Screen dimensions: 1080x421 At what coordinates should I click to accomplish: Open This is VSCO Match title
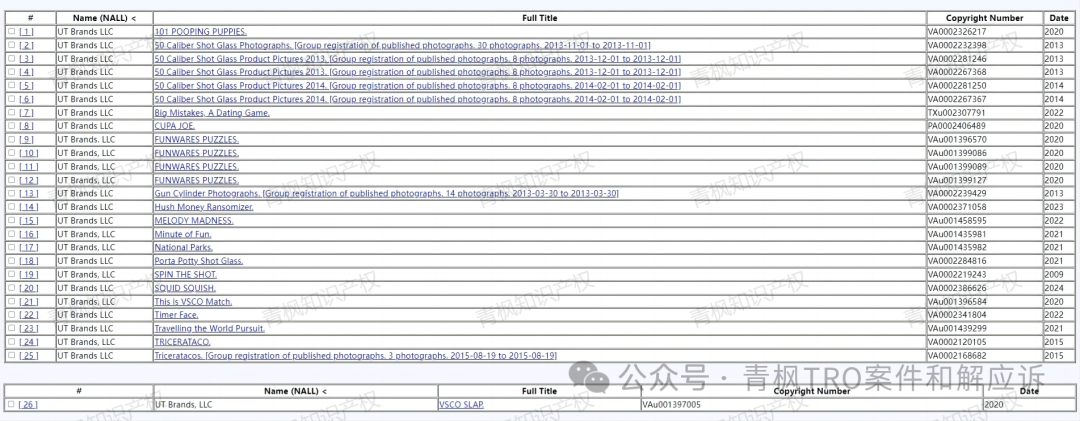(x=194, y=301)
